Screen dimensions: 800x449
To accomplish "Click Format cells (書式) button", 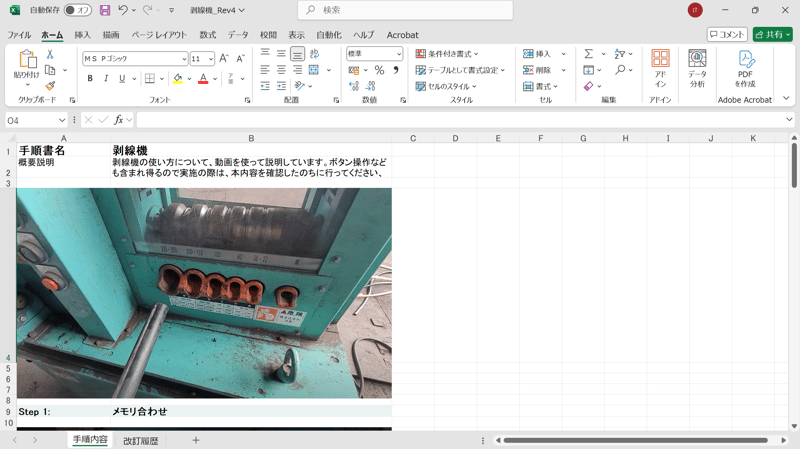I will pos(541,86).
